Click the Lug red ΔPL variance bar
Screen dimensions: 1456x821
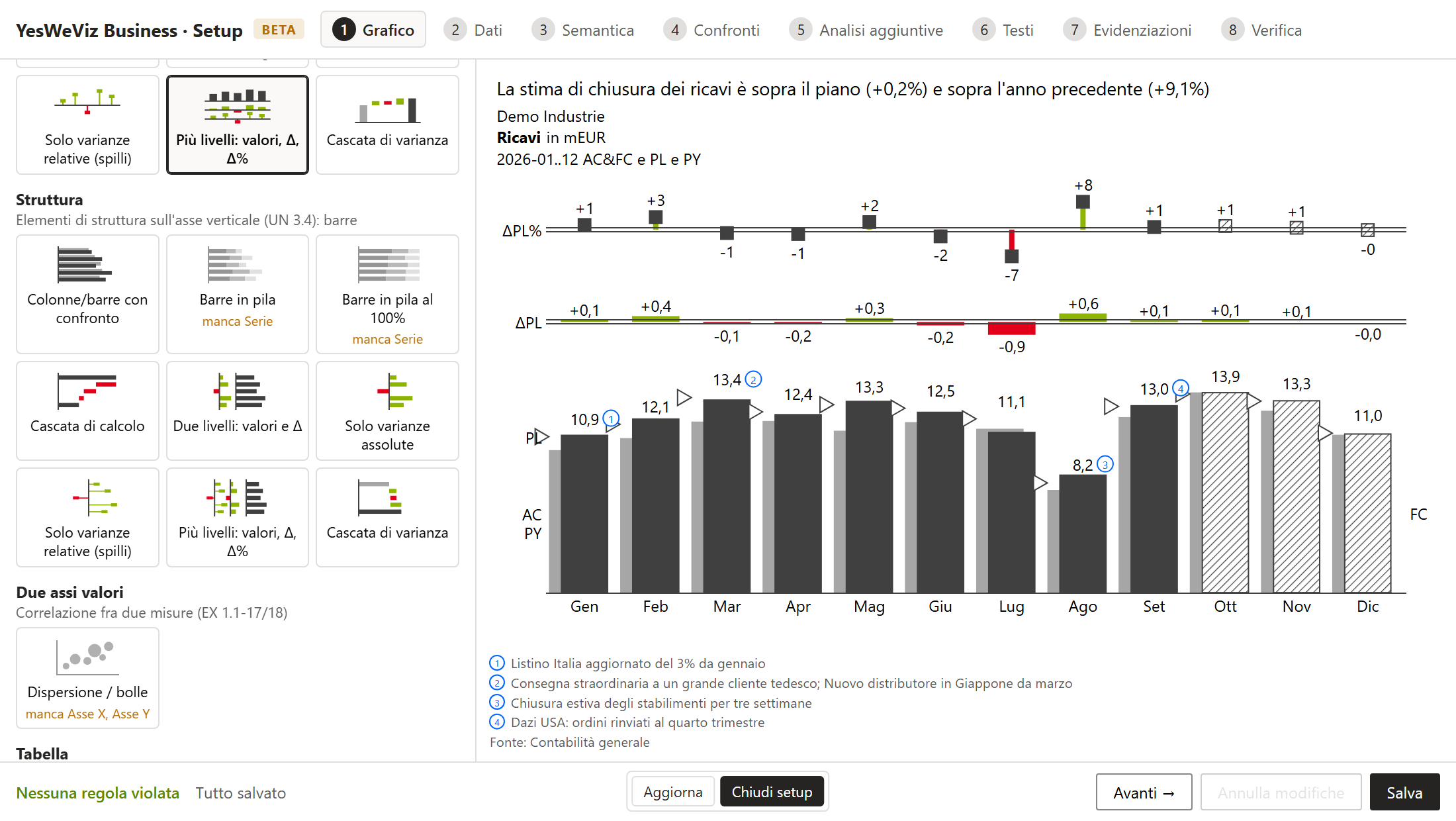click(1011, 328)
